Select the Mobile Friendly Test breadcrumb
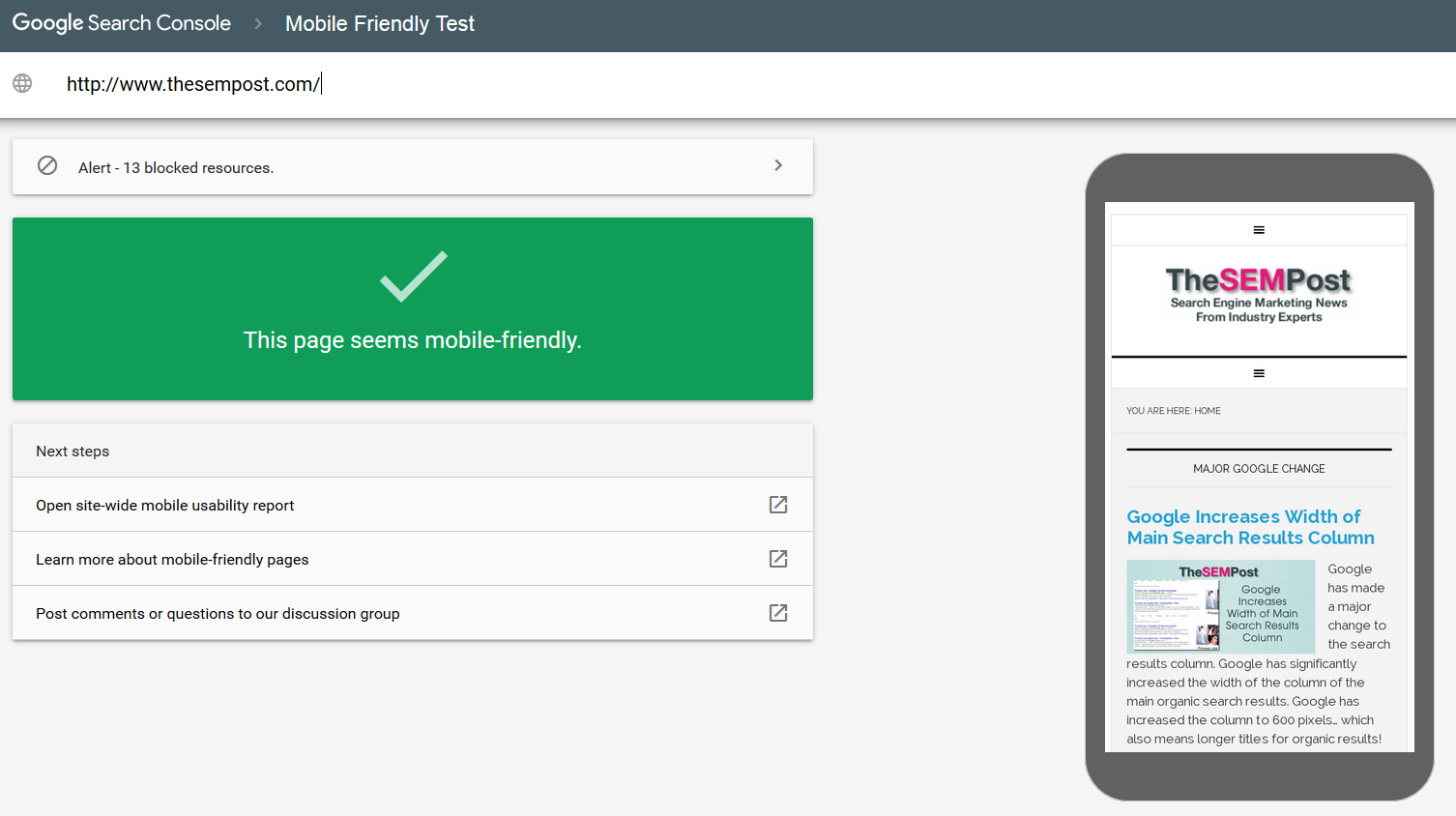 pyautogui.click(x=379, y=24)
